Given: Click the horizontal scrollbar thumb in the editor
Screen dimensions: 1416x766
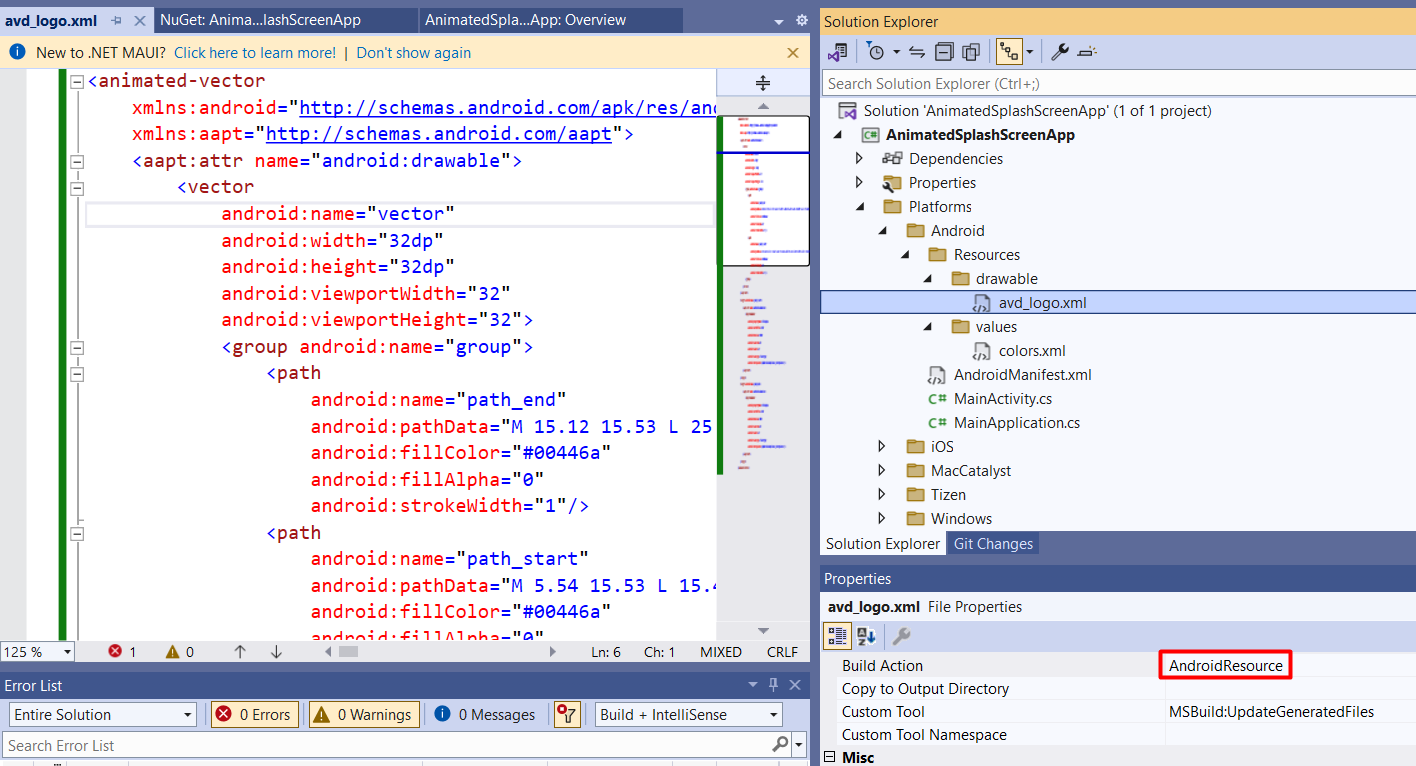Looking at the screenshot, I should click(347, 652).
